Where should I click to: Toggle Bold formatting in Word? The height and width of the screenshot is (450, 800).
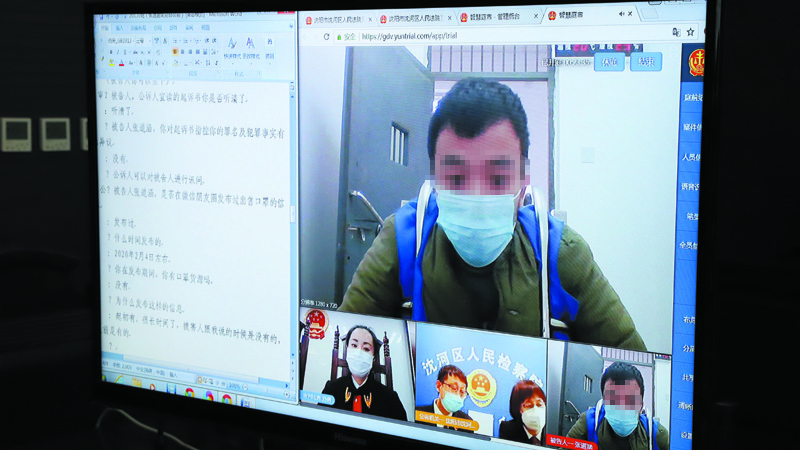point(111,52)
